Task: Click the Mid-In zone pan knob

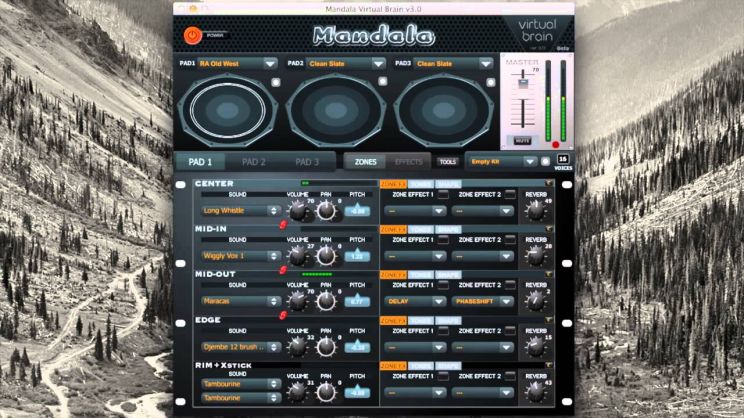Action: coord(327,256)
